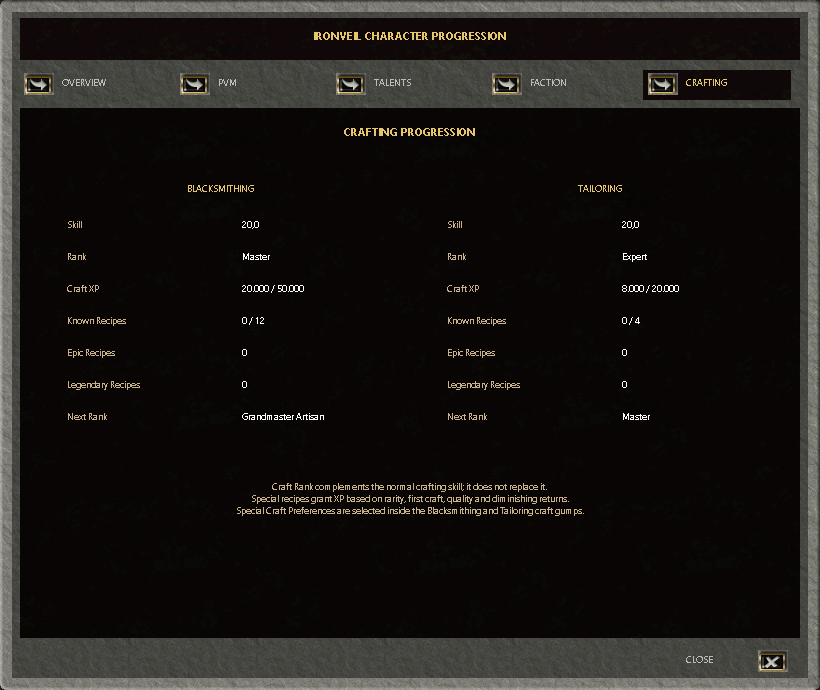Click Blacksmithing Next Rank label
The width and height of the screenshot is (820, 690).
coord(87,417)
